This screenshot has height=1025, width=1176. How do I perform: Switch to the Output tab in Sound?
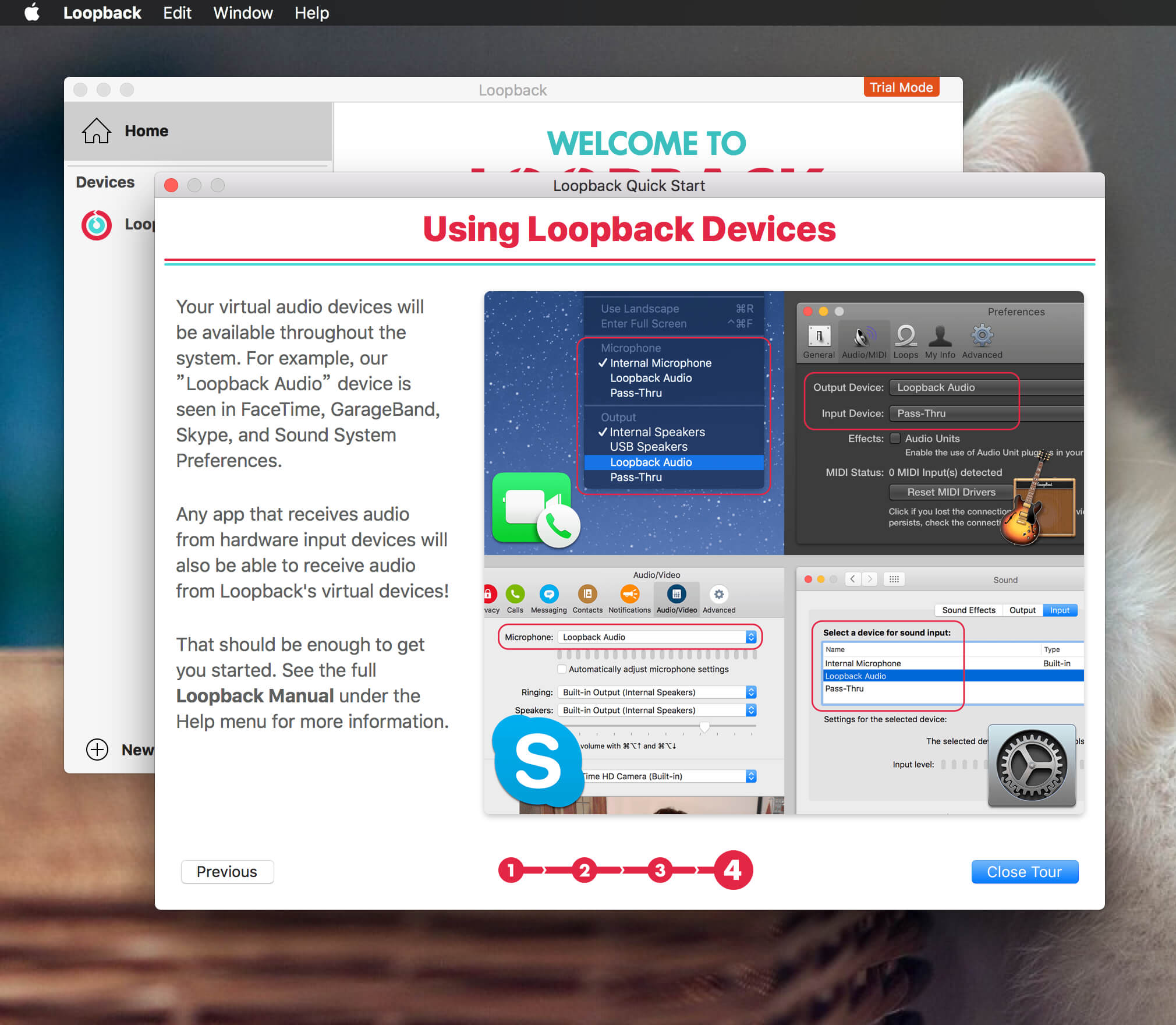click(x=1022, y=610)
